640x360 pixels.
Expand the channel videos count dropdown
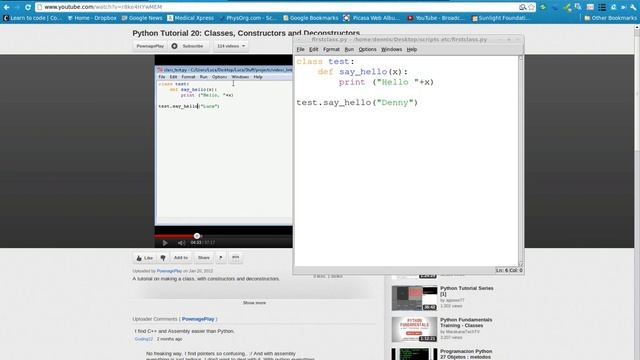231,46
